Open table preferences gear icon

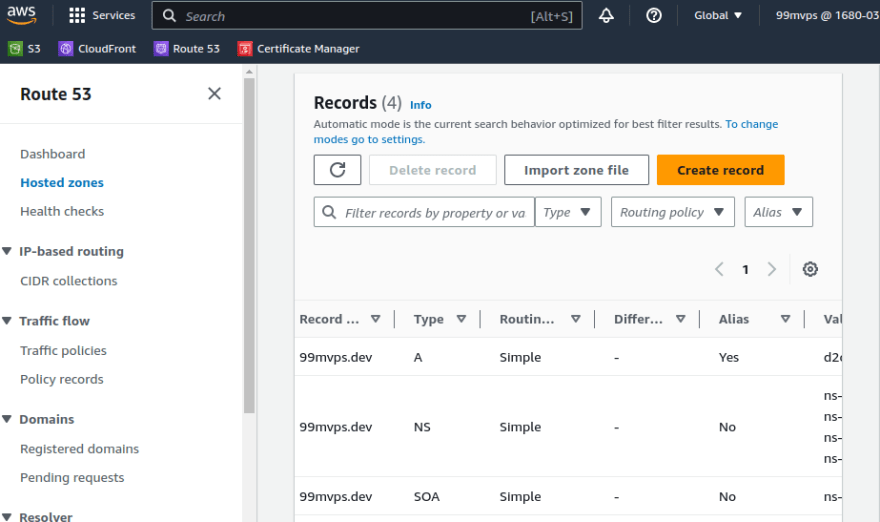tap(810, 269)
